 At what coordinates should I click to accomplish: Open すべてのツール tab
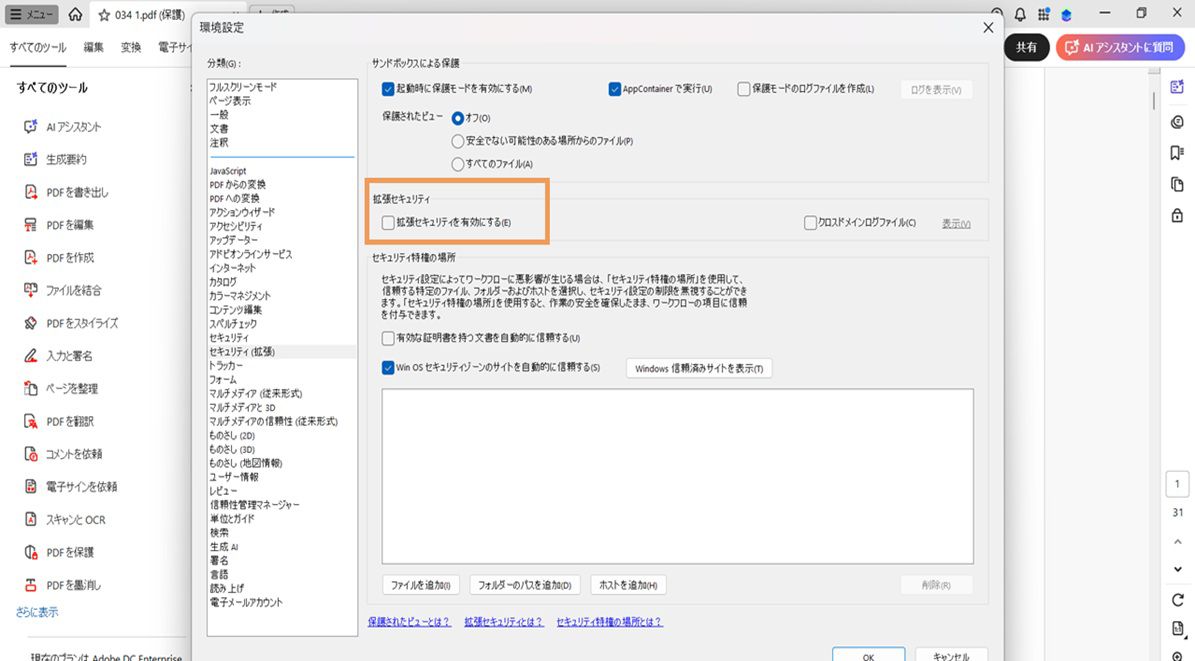(37, 47)
